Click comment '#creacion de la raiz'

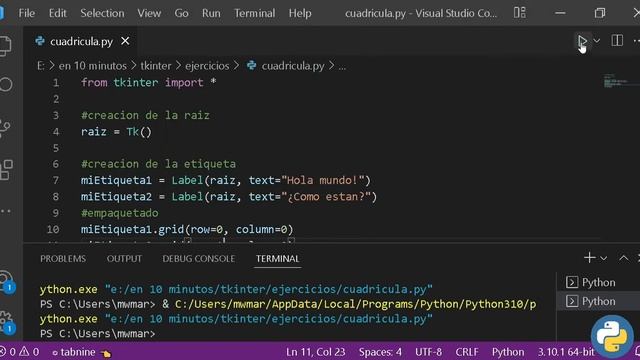pyautogui.click(x=145, y=116)
